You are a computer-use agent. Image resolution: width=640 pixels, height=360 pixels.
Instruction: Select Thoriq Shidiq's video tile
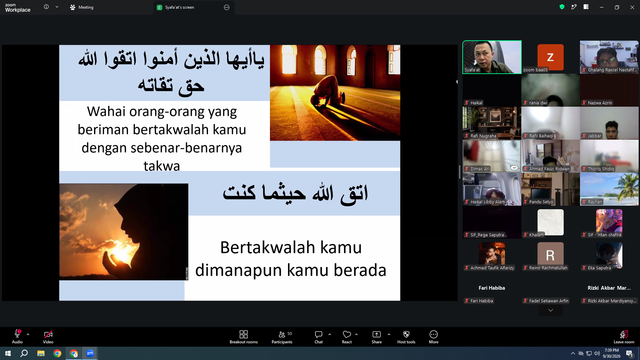click(x=609, y=156)
